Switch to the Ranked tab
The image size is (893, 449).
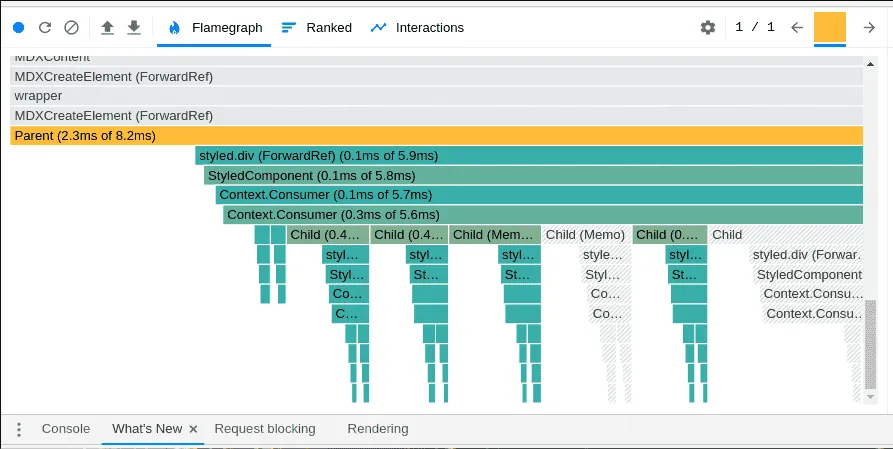317,27
